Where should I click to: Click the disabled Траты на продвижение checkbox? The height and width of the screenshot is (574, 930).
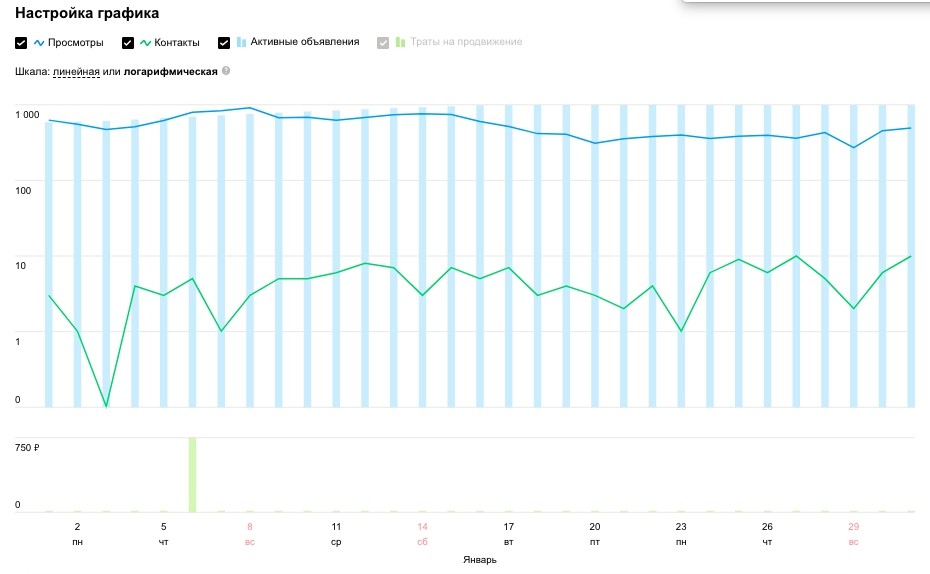[383, 43]
